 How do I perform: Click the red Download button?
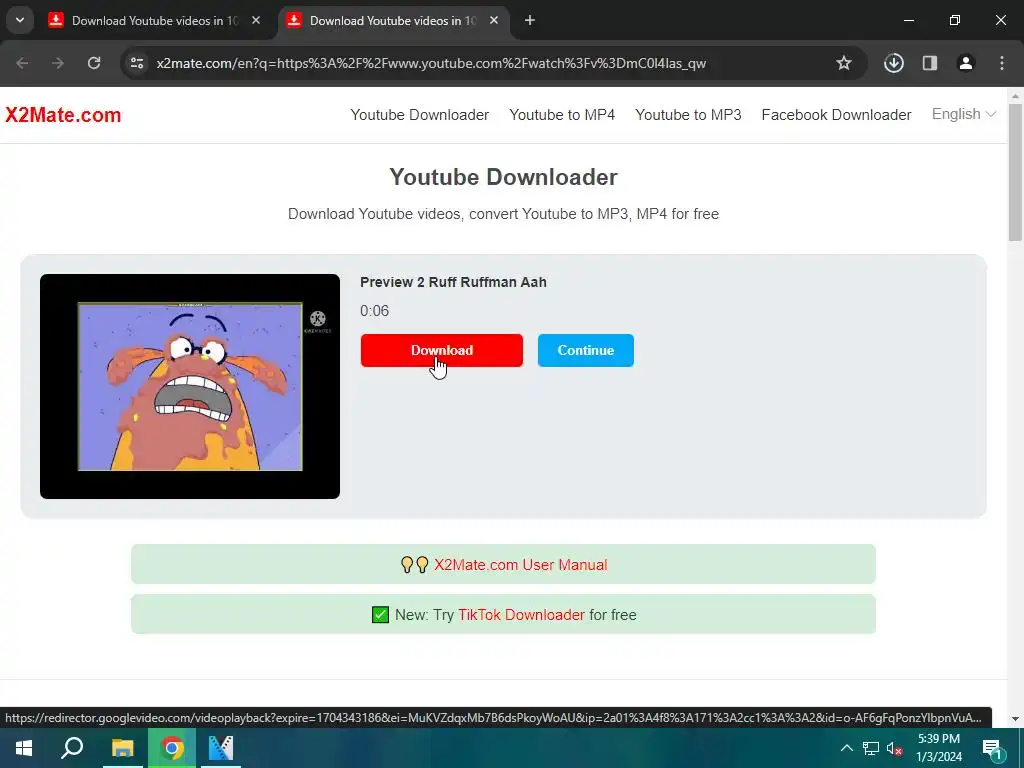tap(441, 350)
